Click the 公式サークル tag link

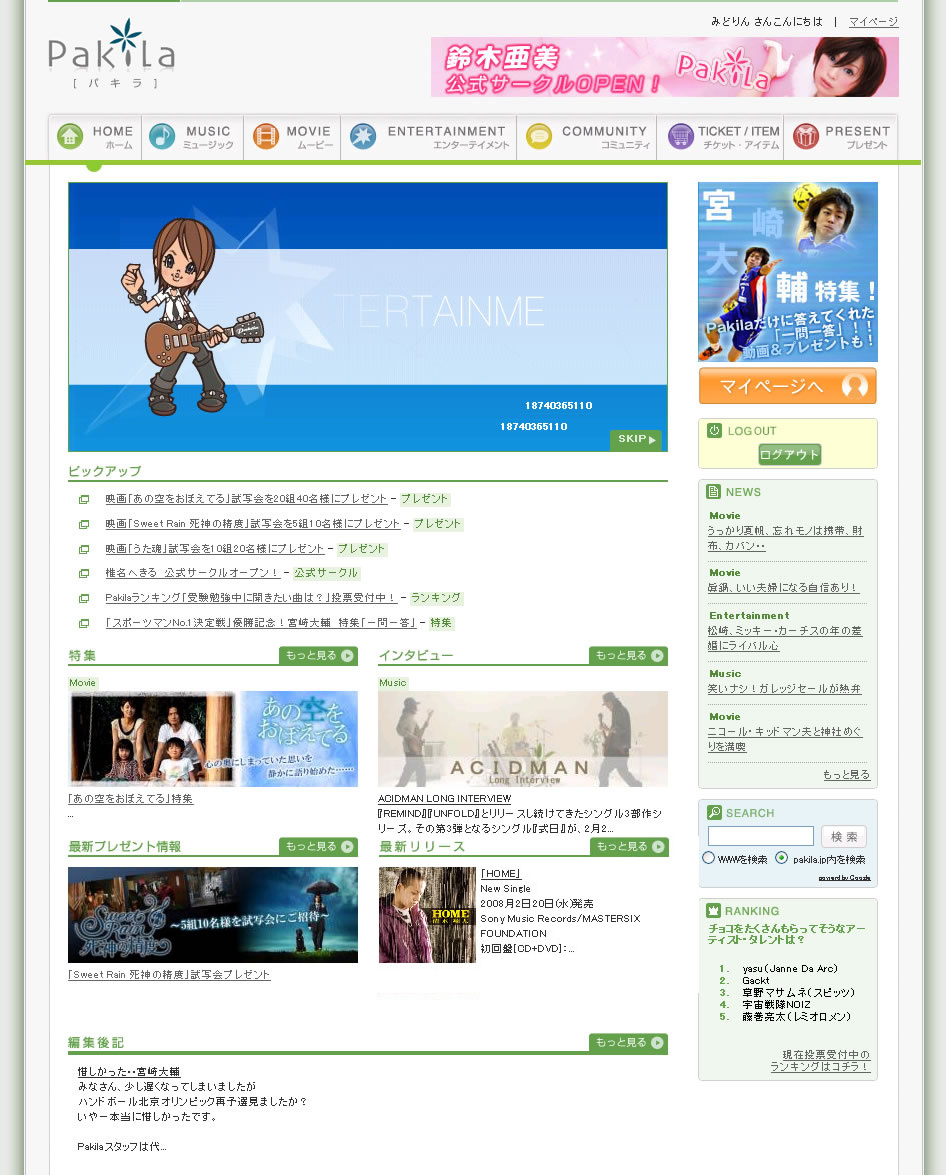[326, 573]
